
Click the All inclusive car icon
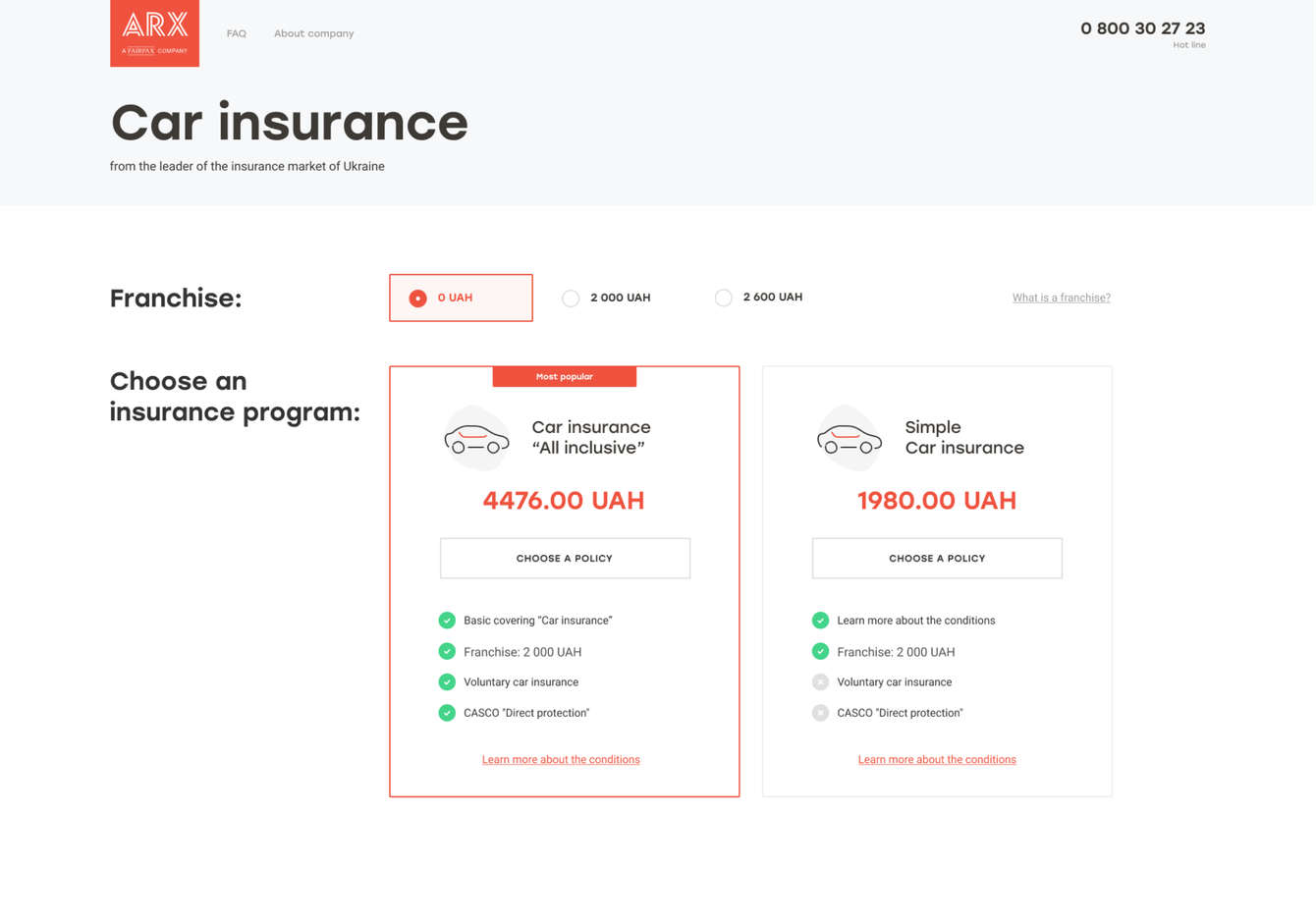coord(476,439)
